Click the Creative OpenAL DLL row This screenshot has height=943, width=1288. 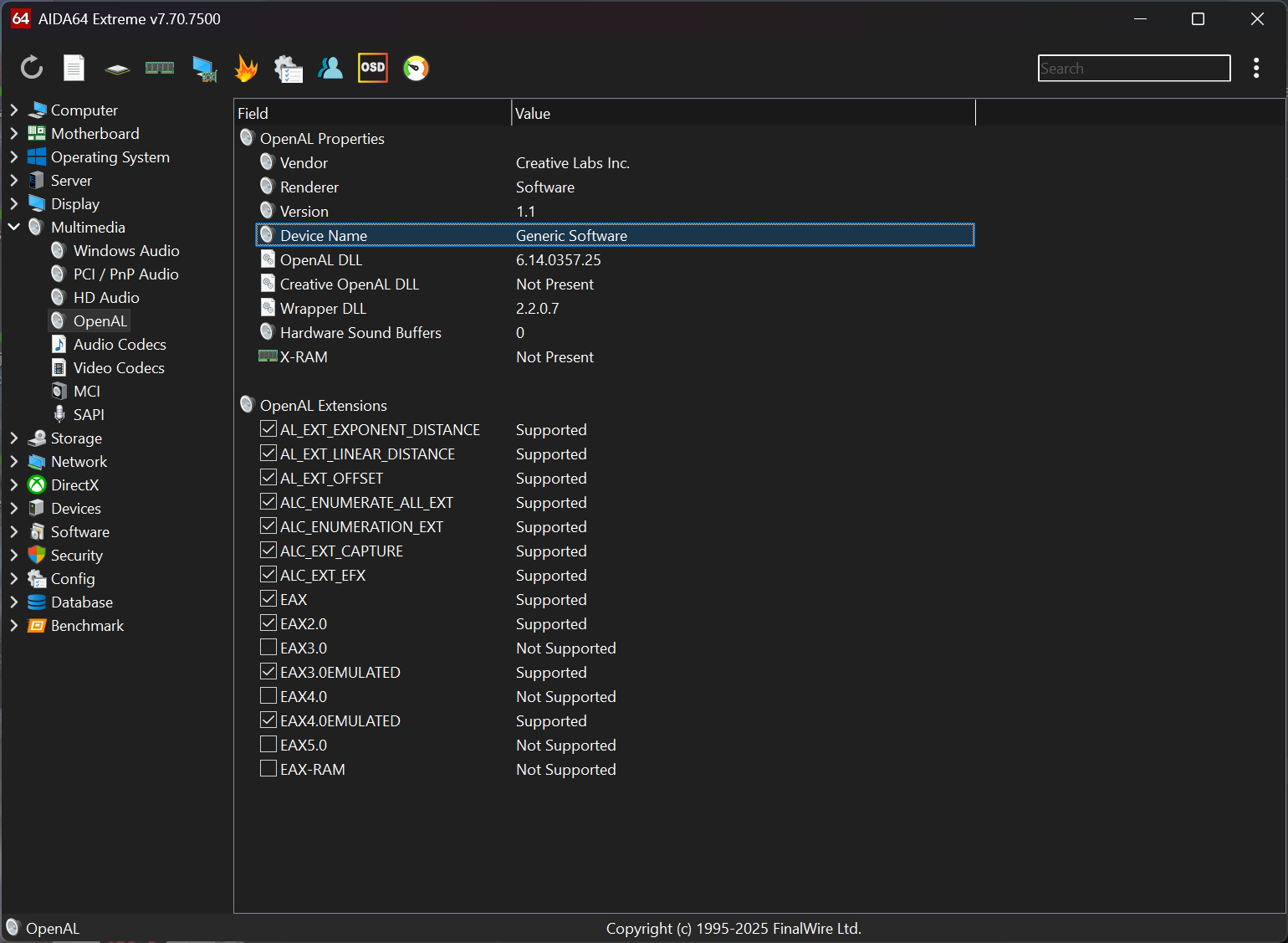[615, 284]
